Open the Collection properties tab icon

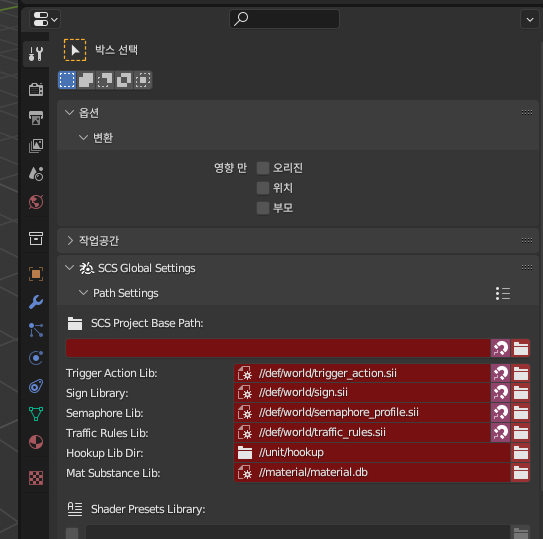pyautogui.click(x=36, y=238)
